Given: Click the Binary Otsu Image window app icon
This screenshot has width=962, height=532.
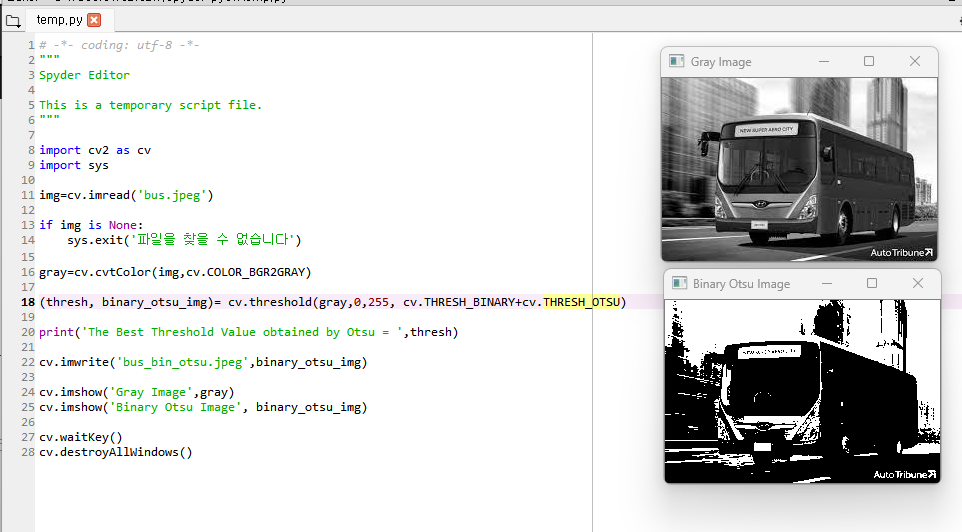Looking at the screenshot, I should pyautogui.click(x=679, y=283).
